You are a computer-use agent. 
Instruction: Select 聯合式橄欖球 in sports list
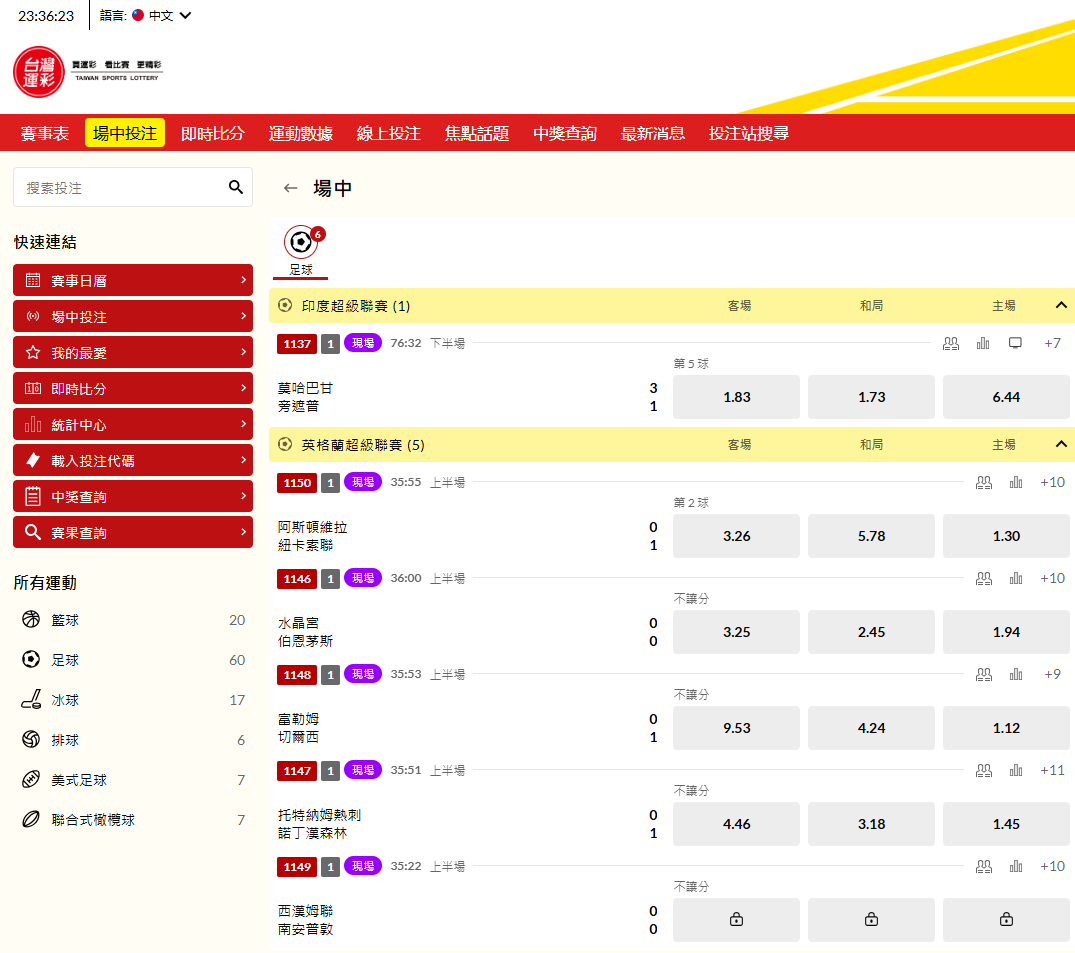click(133, 819)
